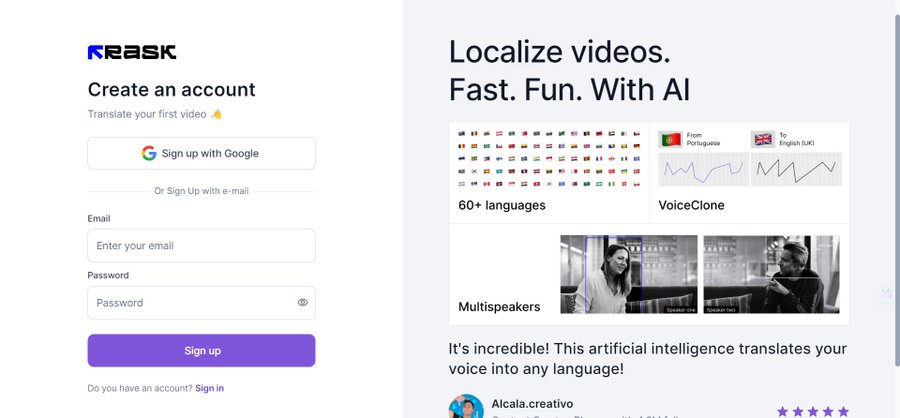This screenshot has width=900, height=418.
Task: Click the Google logo icon
Action: point(149,153)
